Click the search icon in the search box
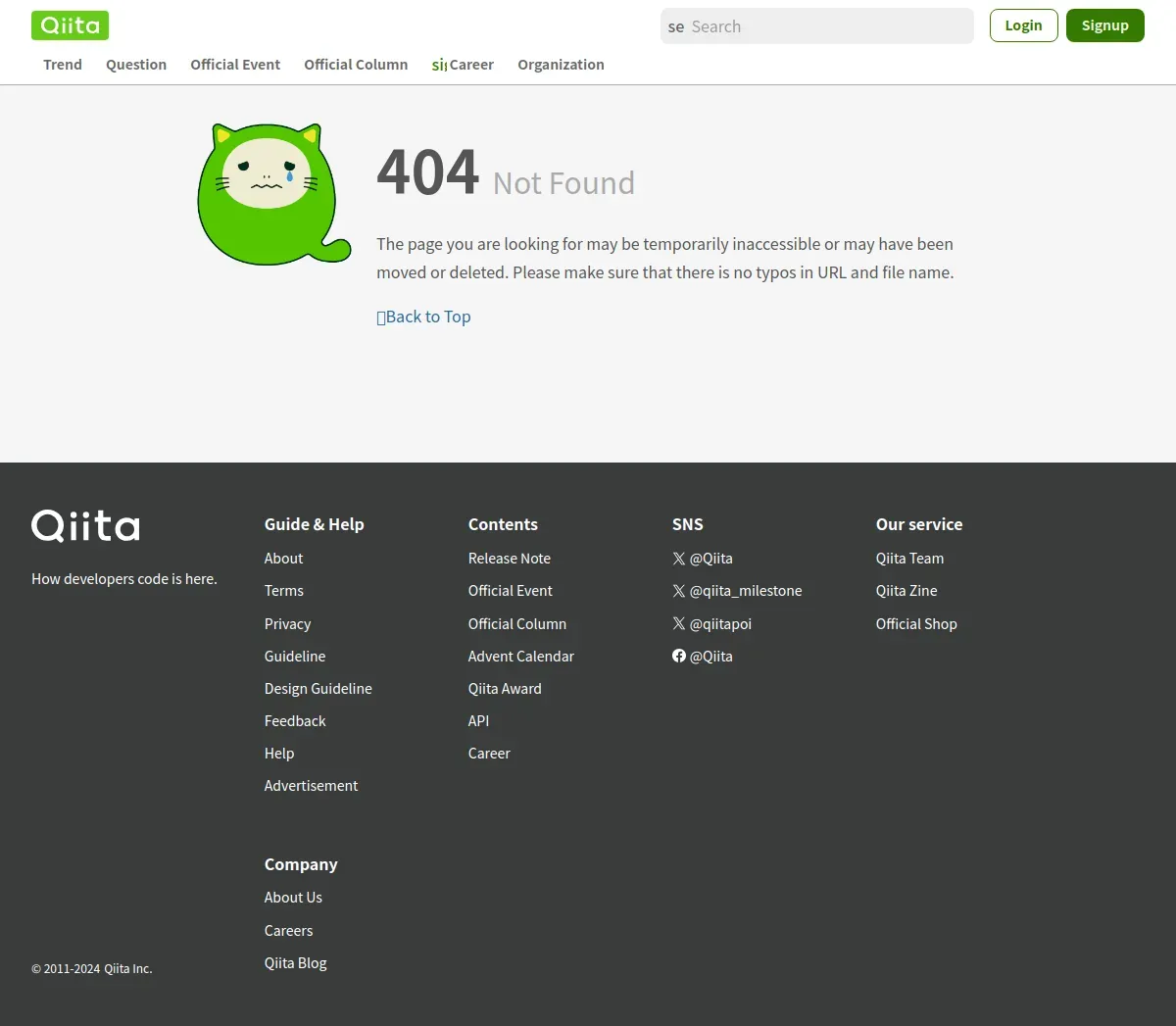Image resolution: width=1176 pixels, height=1026 pixels. tap(676, 26)
